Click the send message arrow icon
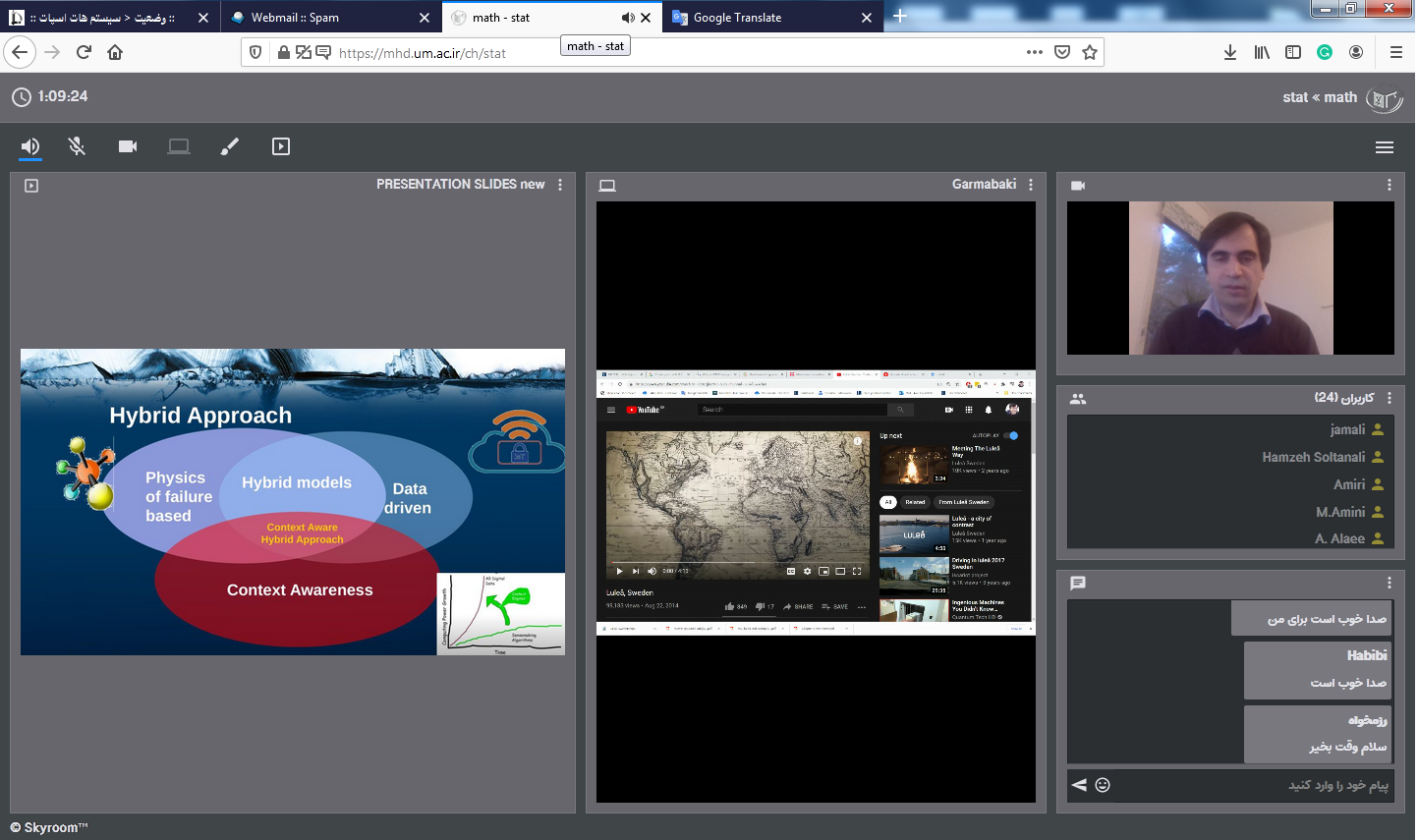Image resolution: width=1418 pixels, height=840 pixels. 1079,785
